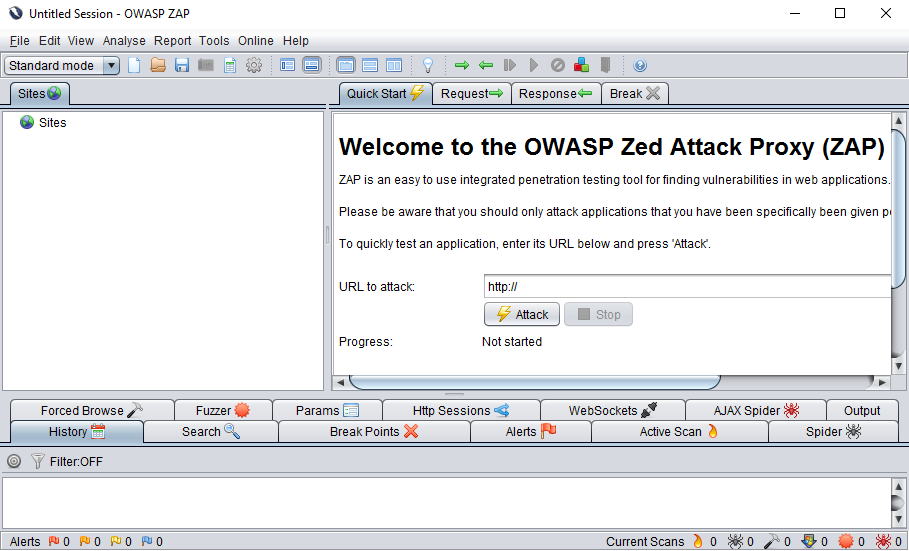The image size is (909, 551).
Task: Open the Active Scan tab
Action: 679,432
